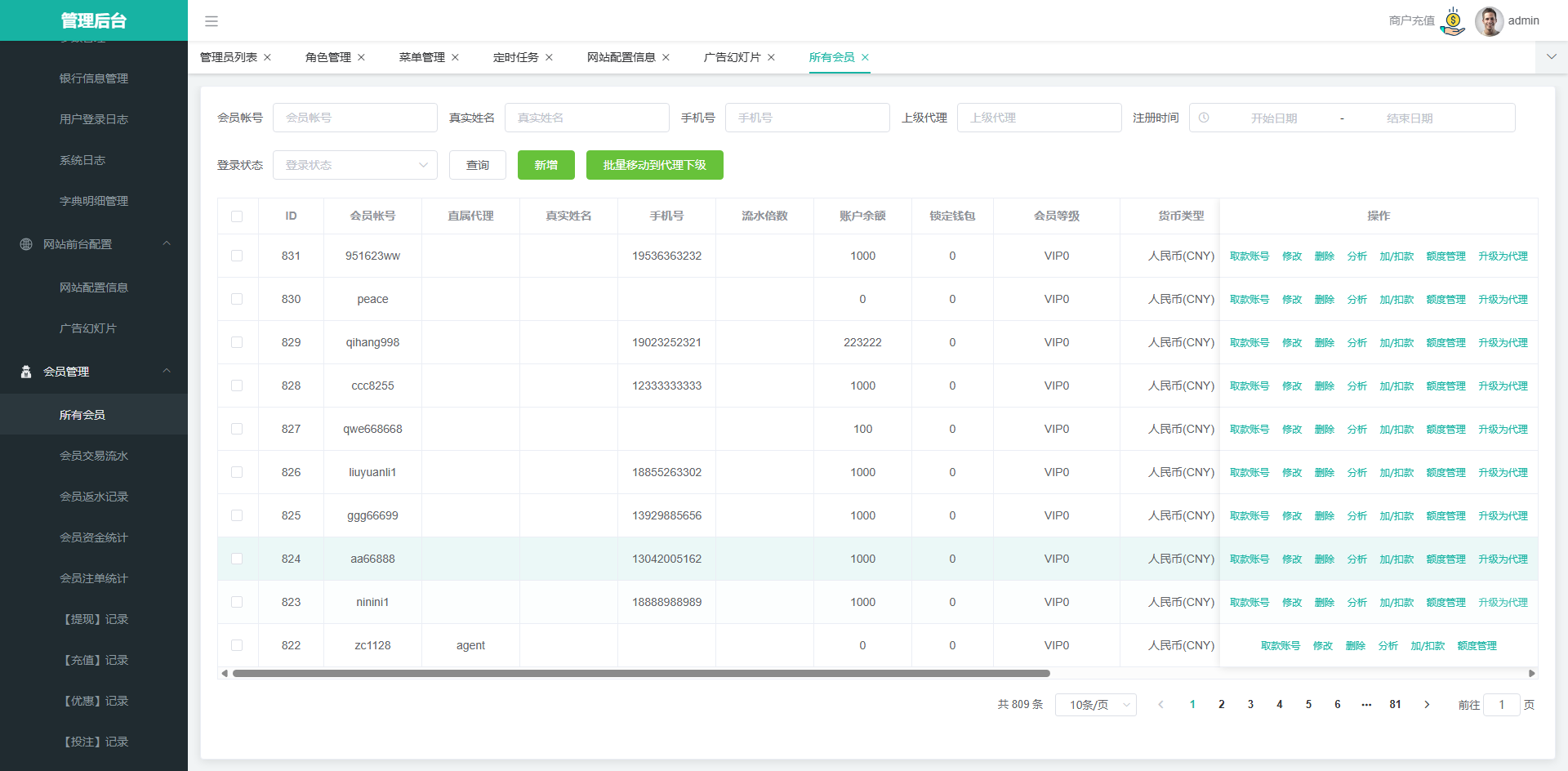Close the 管理员列表 tab with its X
1568x771 pixels.
[x=267, y=57]
